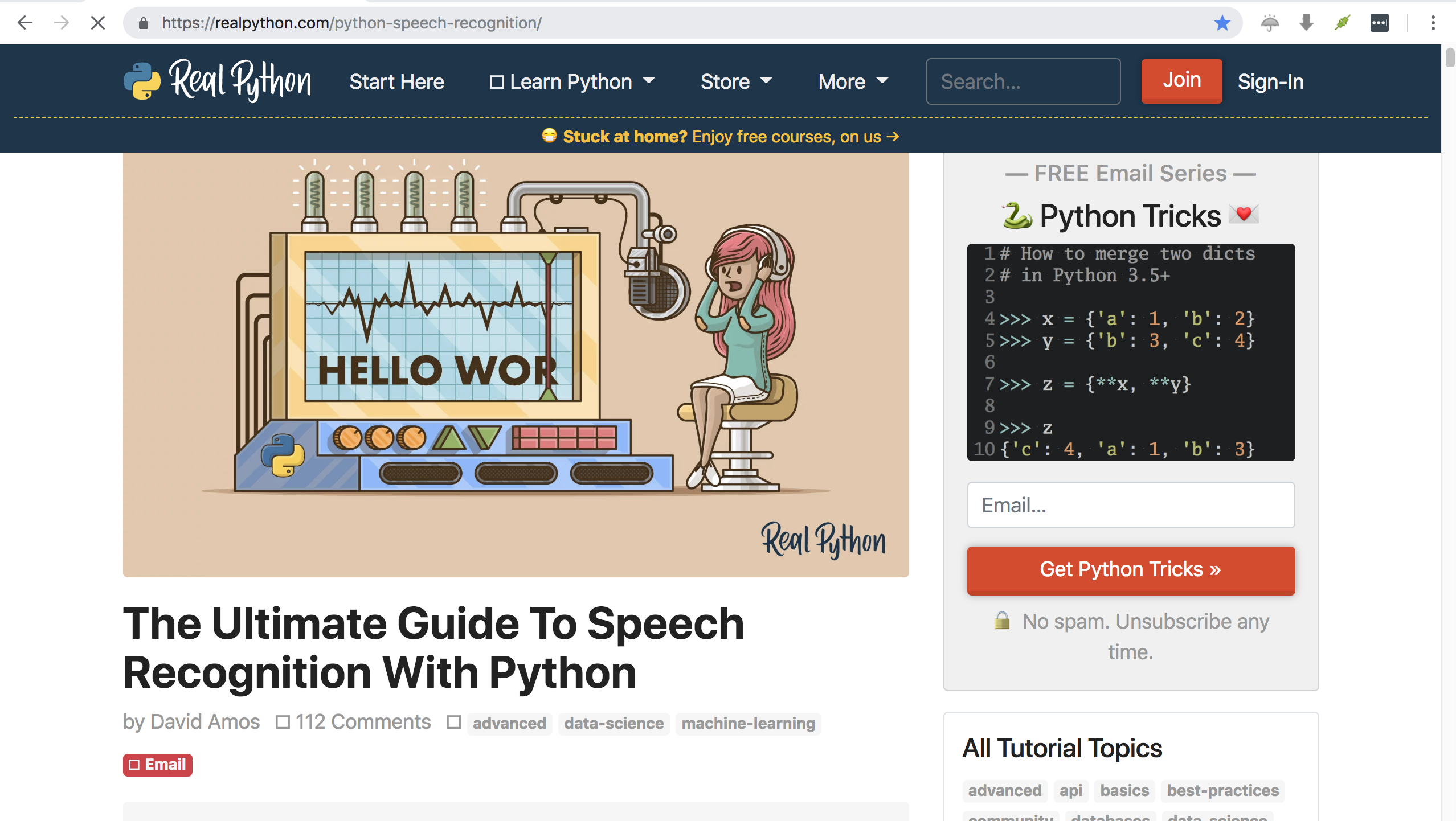Click the red Join button
The image size is (1456, 821).
(x=1181, y=81)
